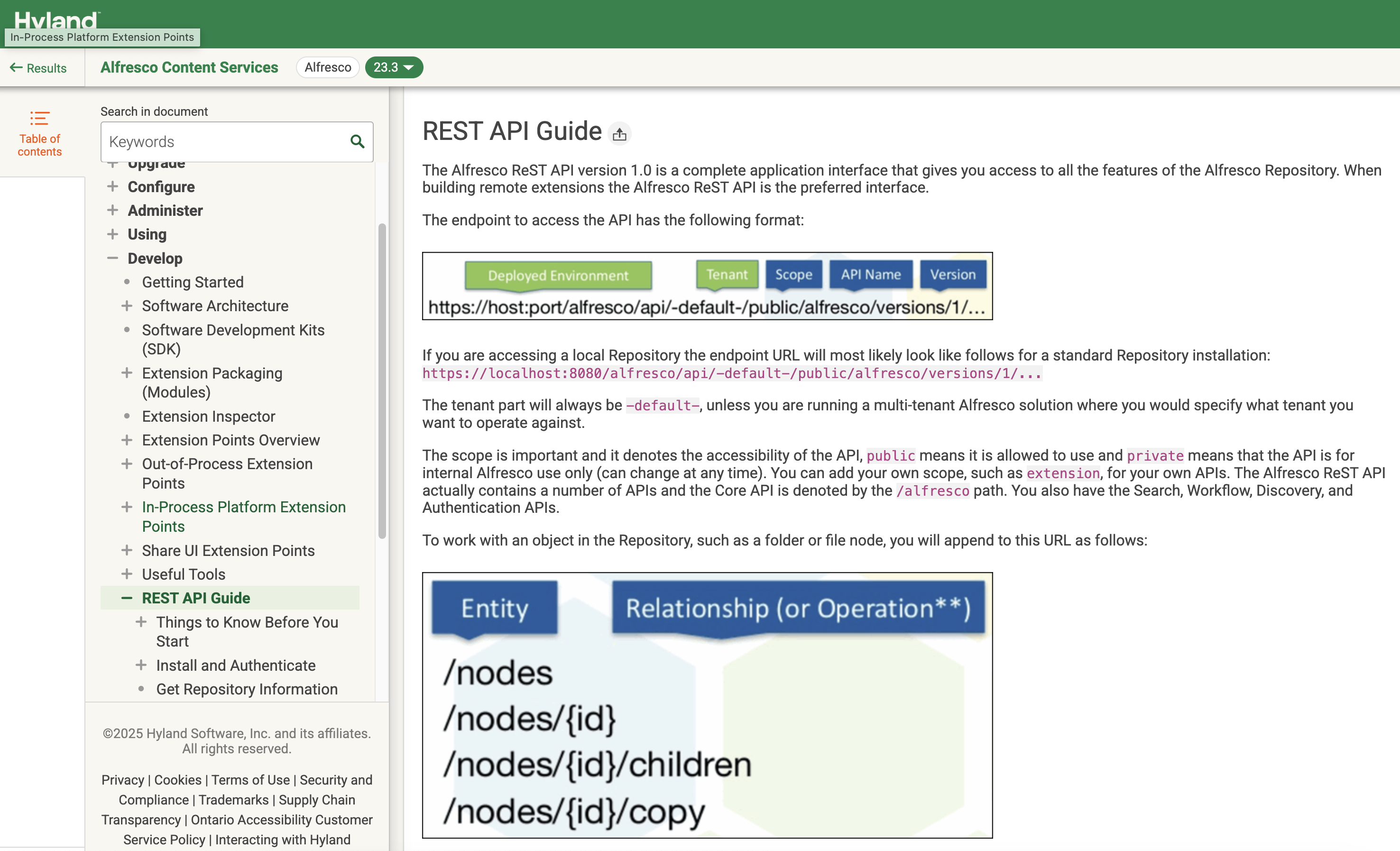The height and width of the screenshot is (851, 1400).
Task: Expand the Administer section
Action: coord(112,210)
